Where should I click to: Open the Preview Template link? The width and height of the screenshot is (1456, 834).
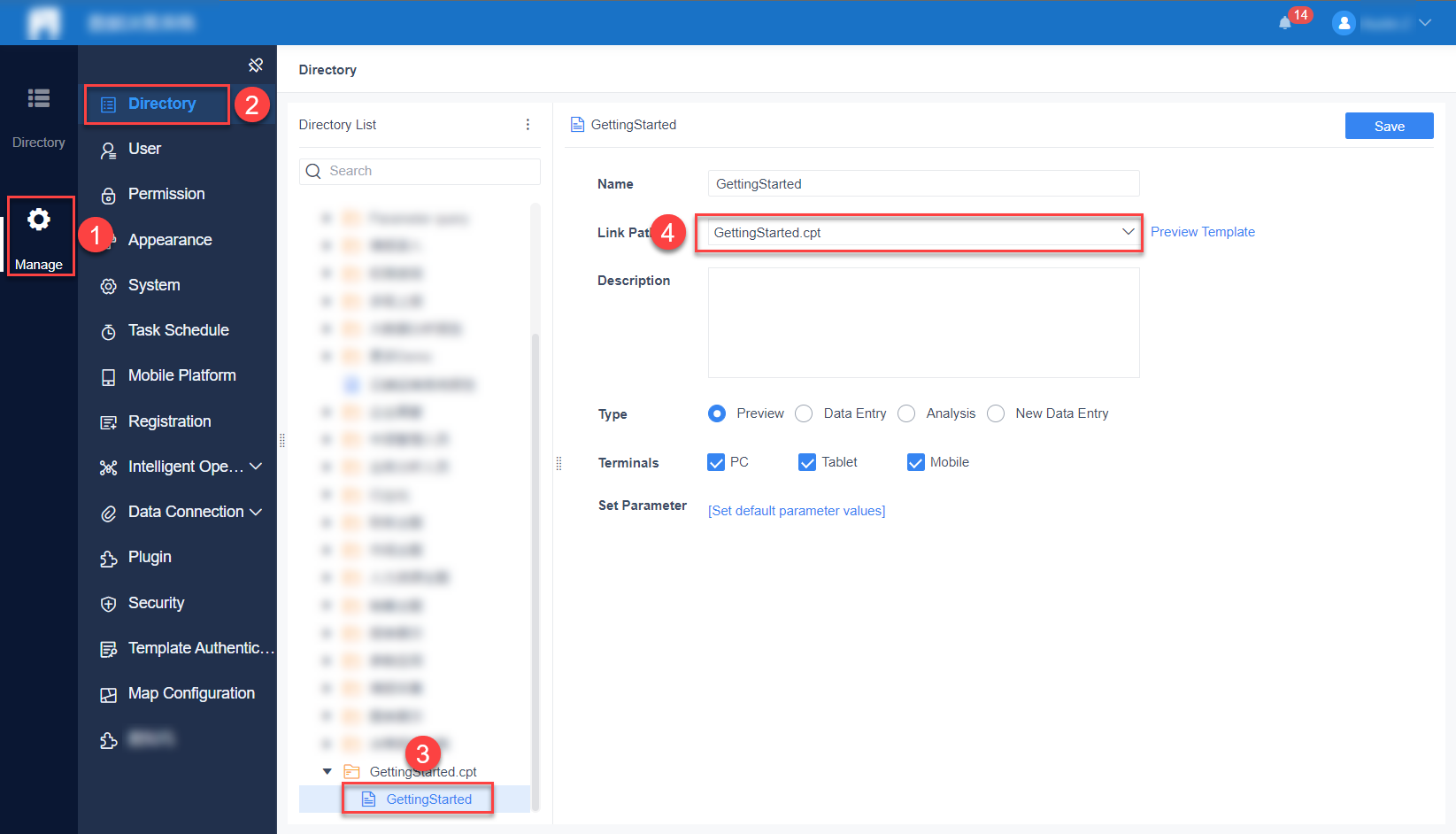[x=1203, y=231]
